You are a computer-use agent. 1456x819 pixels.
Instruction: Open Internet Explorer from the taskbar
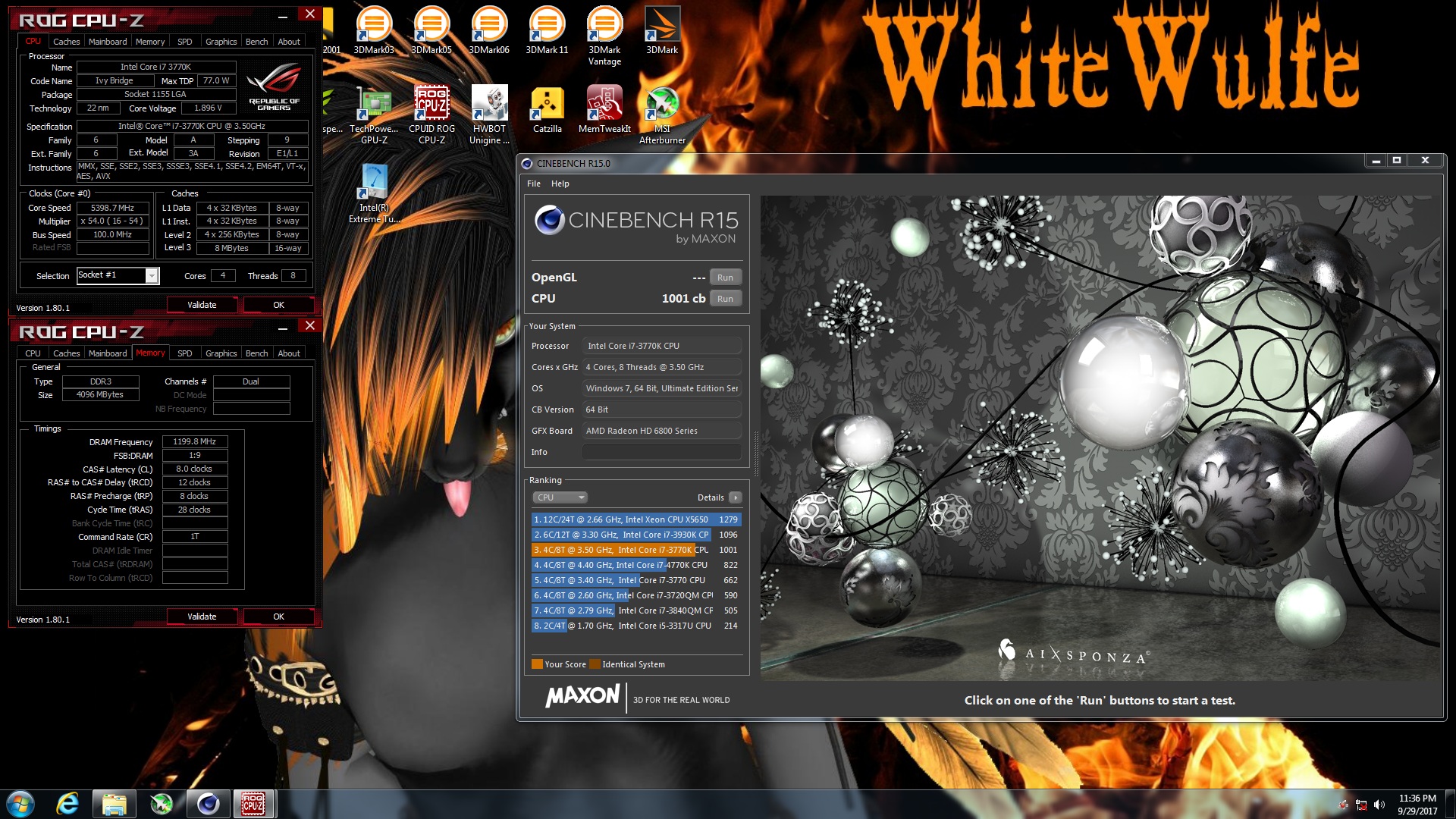pyautogui.click(x=68, y=804)
